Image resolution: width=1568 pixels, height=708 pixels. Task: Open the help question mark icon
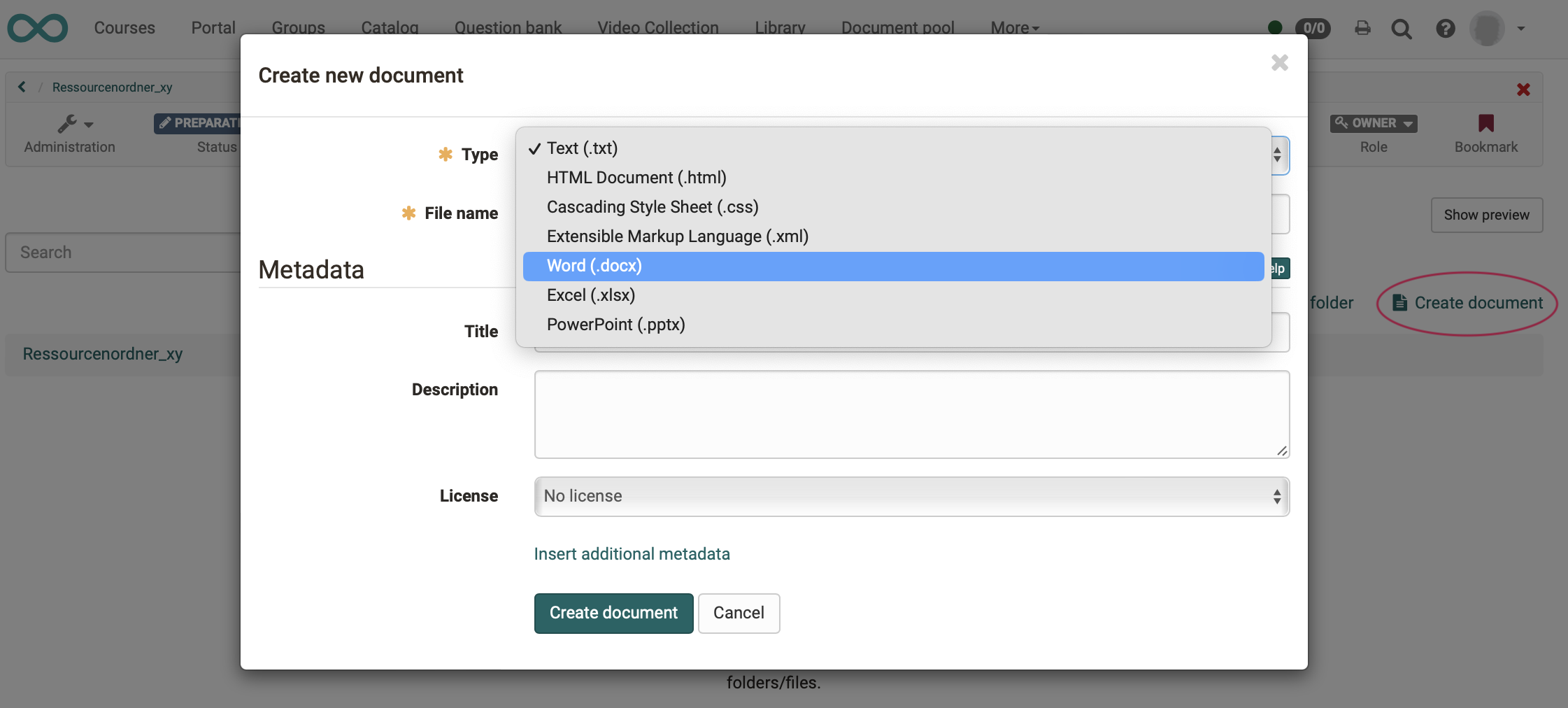(1445, 28)
